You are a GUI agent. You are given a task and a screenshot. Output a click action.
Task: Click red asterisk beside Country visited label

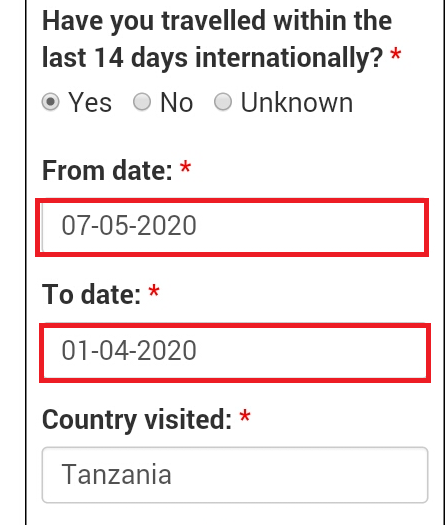(245, 416)
